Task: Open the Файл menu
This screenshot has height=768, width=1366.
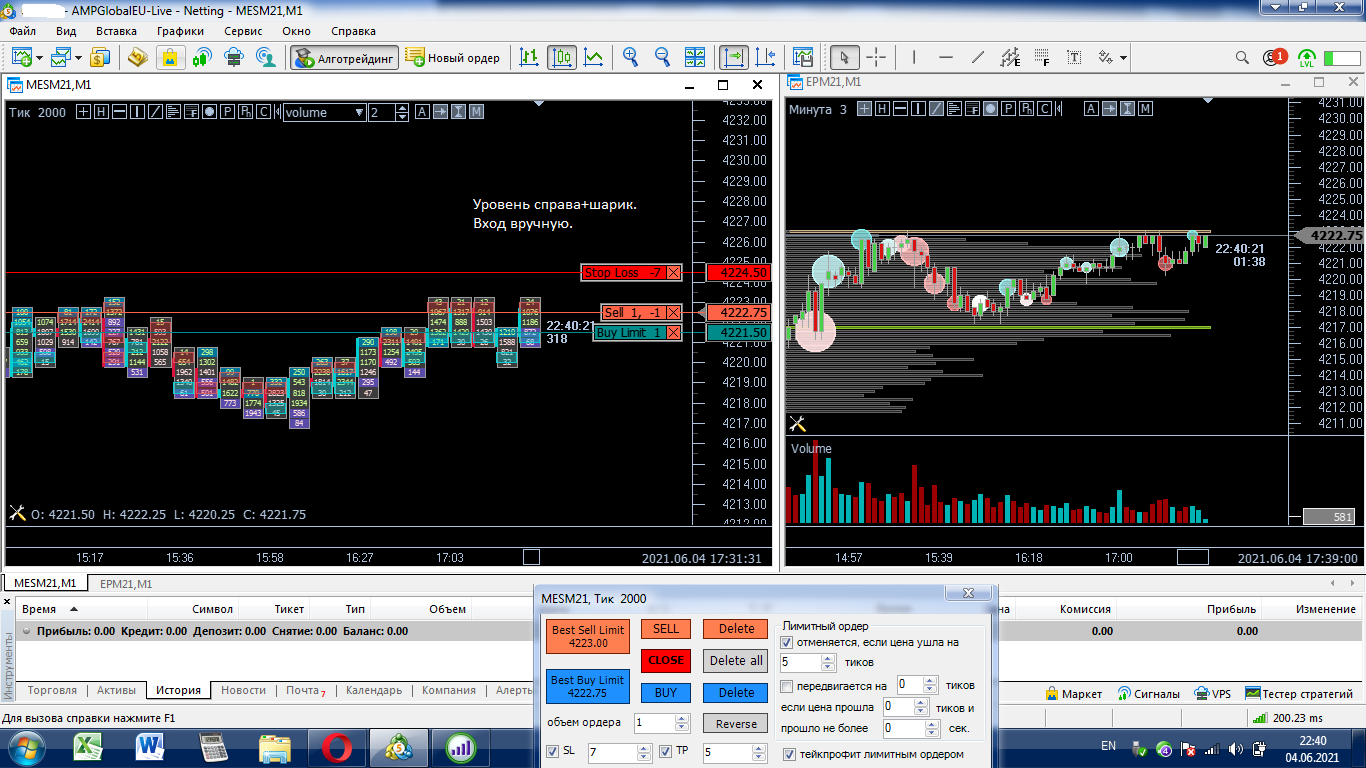Action: point(23,31)
